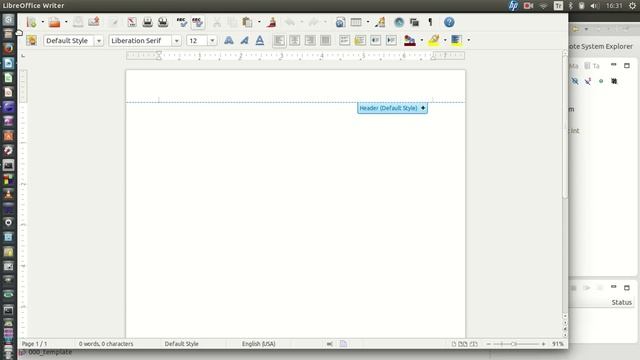Create a new document with the New icon
Image resolution: width=640 pixels, height=360 pixels.
(31, 22)
